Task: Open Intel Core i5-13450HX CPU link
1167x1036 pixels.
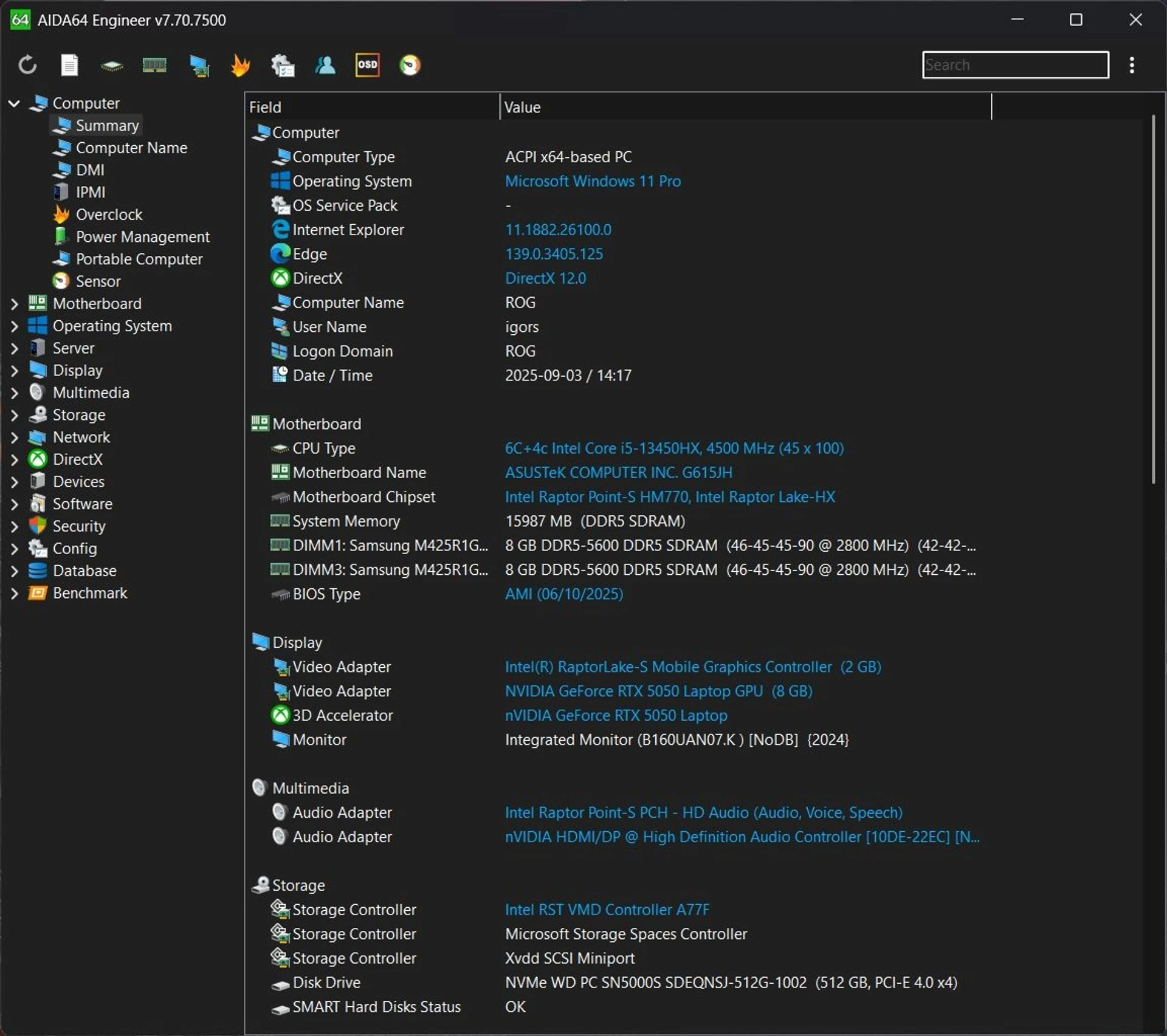Action: point(674,448)
